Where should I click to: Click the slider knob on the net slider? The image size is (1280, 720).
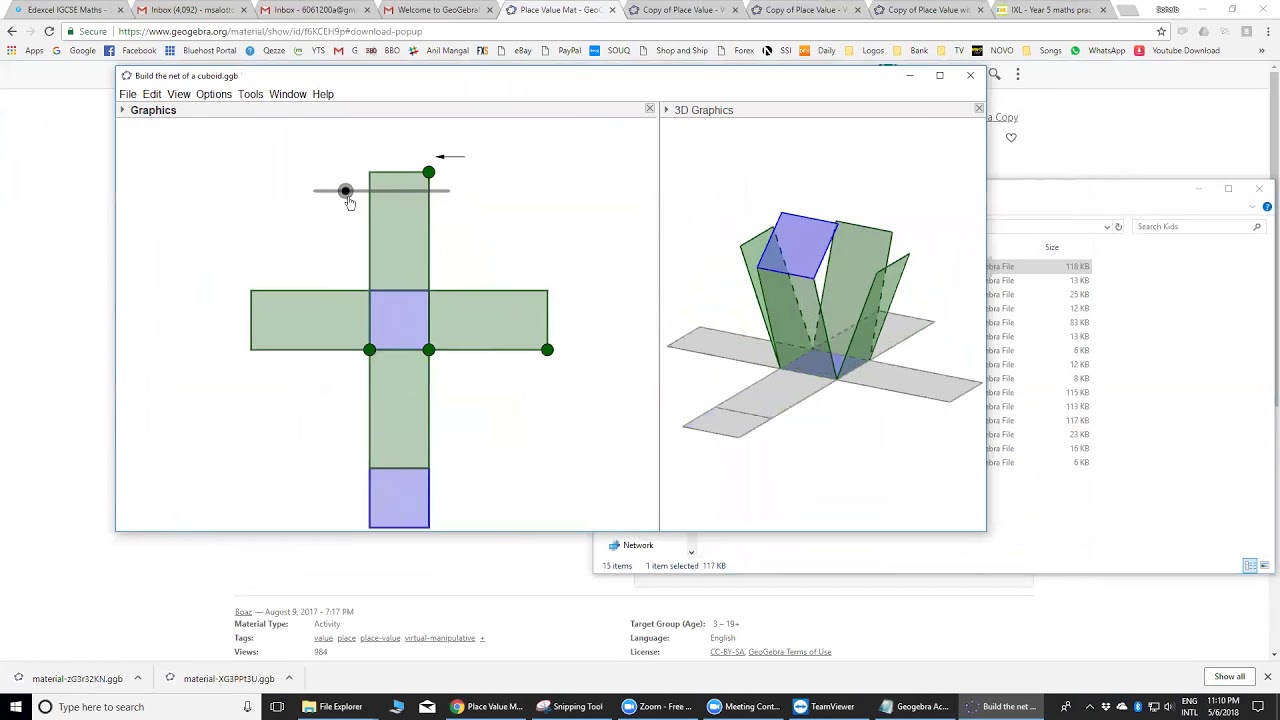(345, 191)
